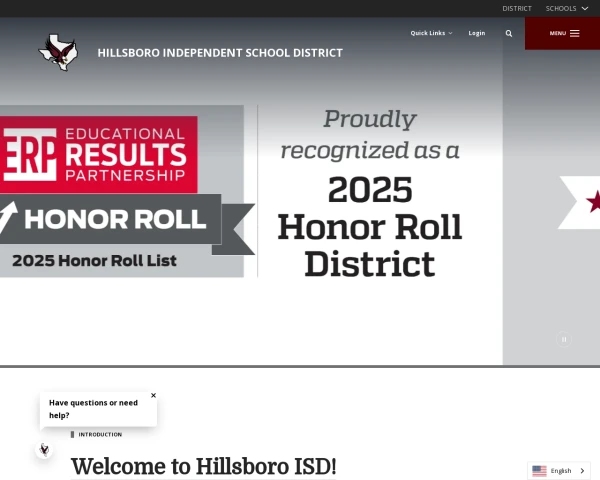Expand the SCHOOLS dropdown chevron
Viewport: 600px width, 480px height.
[585, 8]
